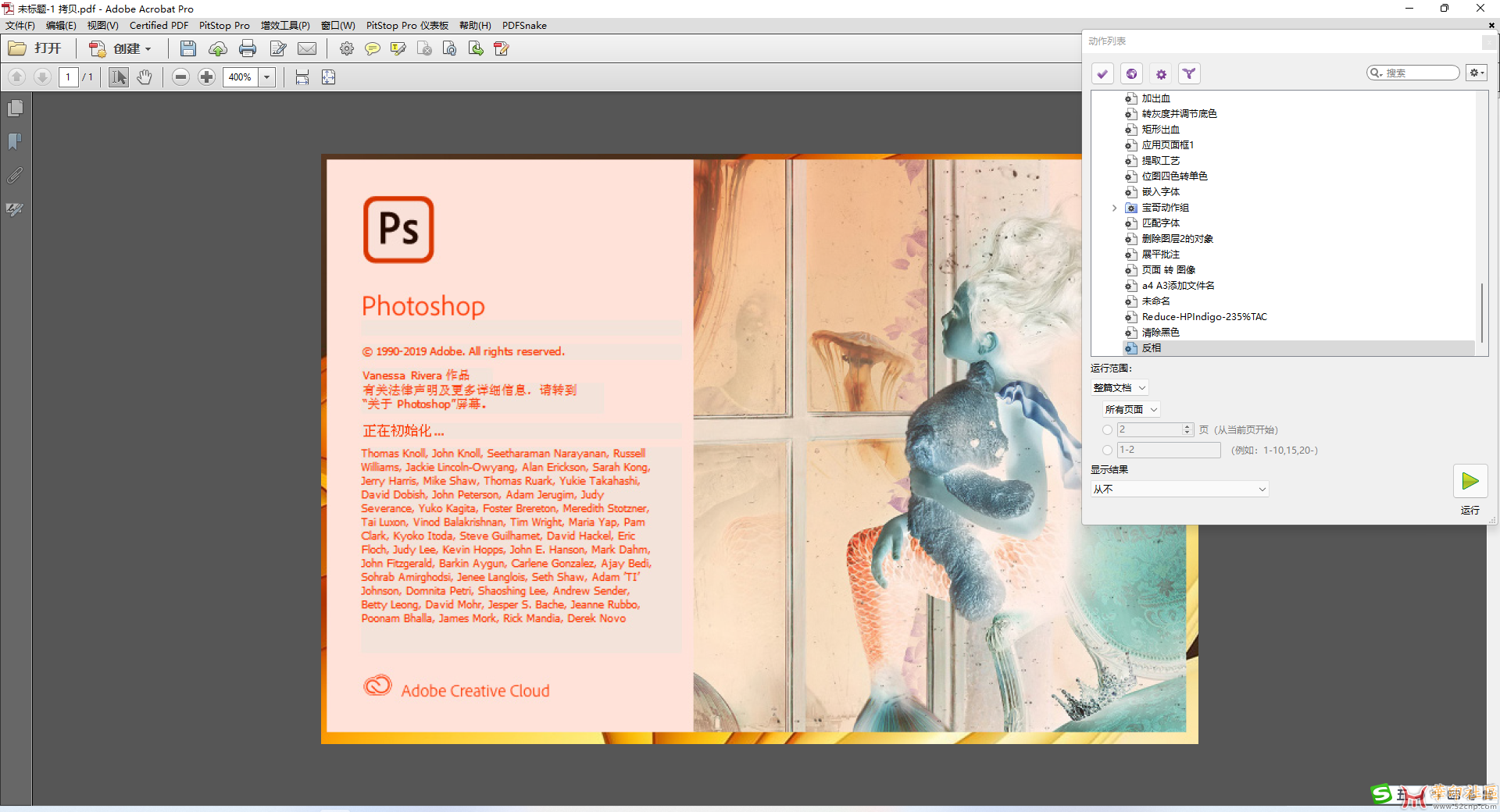
Task: Click the 打开 open button
Action: coord(36,48)
